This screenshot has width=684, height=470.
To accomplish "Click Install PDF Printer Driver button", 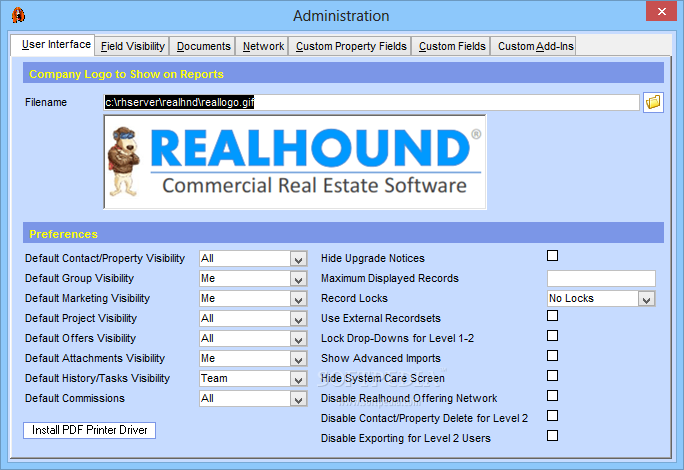I will point(89,430).
